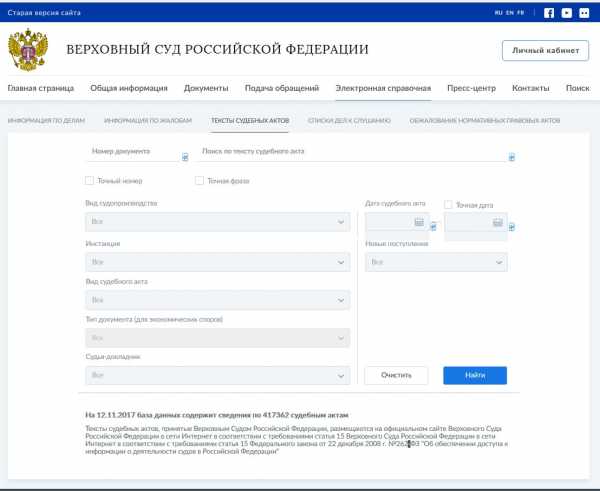Switch to the Информация по жалобам tab
The image size is (600, 491).
tap(148, 121)
